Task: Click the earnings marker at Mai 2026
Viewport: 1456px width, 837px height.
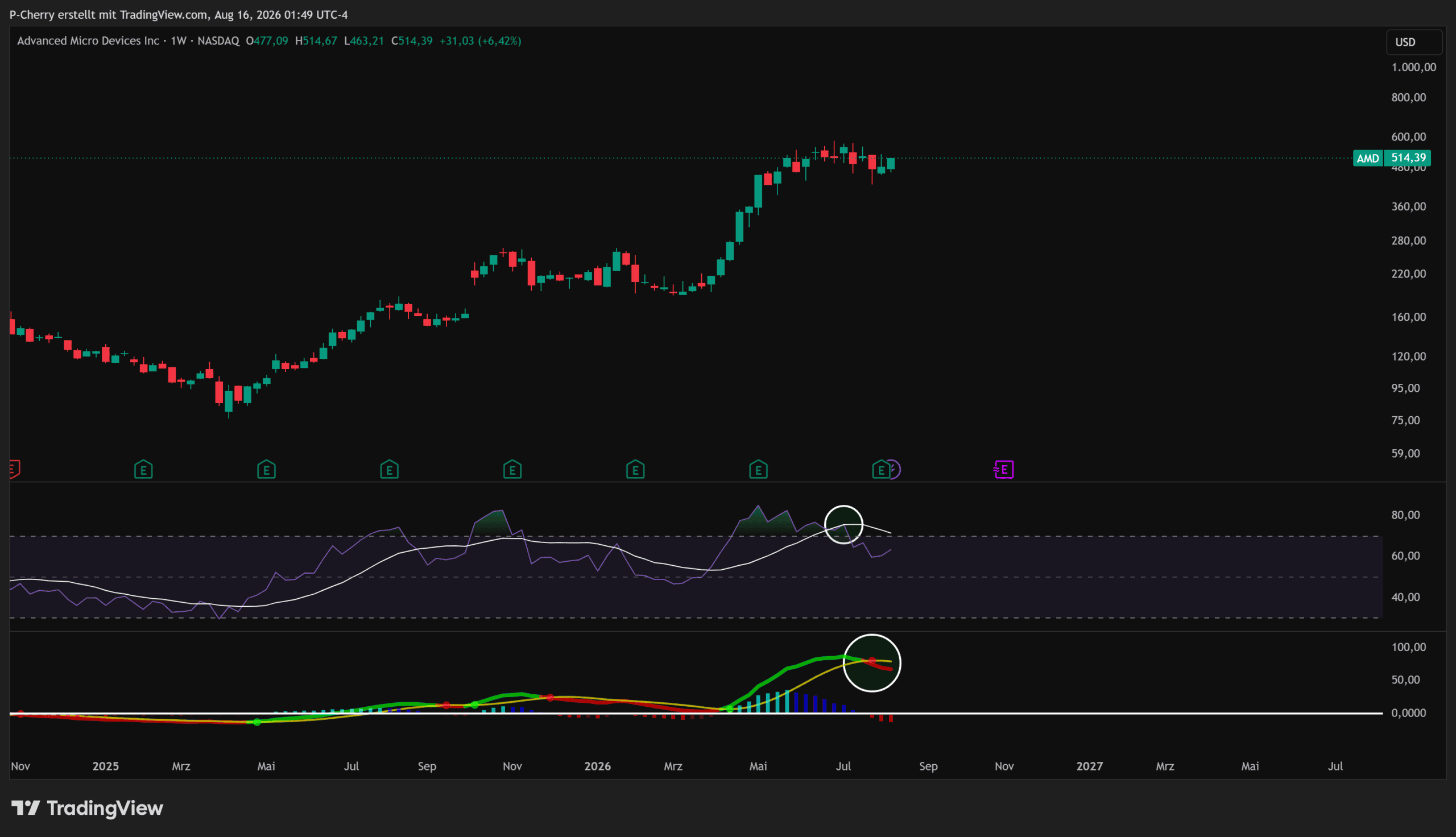Action: tap(758, 470)
